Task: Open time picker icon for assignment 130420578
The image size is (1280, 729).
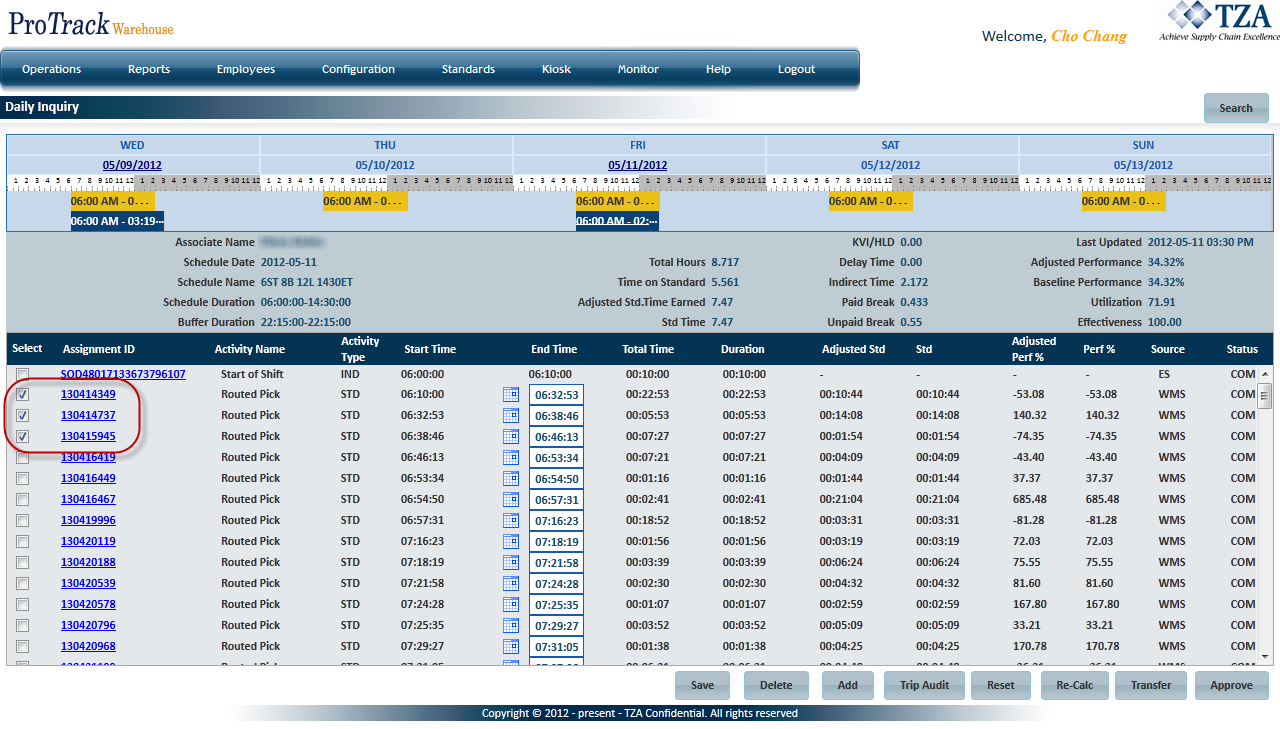Action: 510,605
